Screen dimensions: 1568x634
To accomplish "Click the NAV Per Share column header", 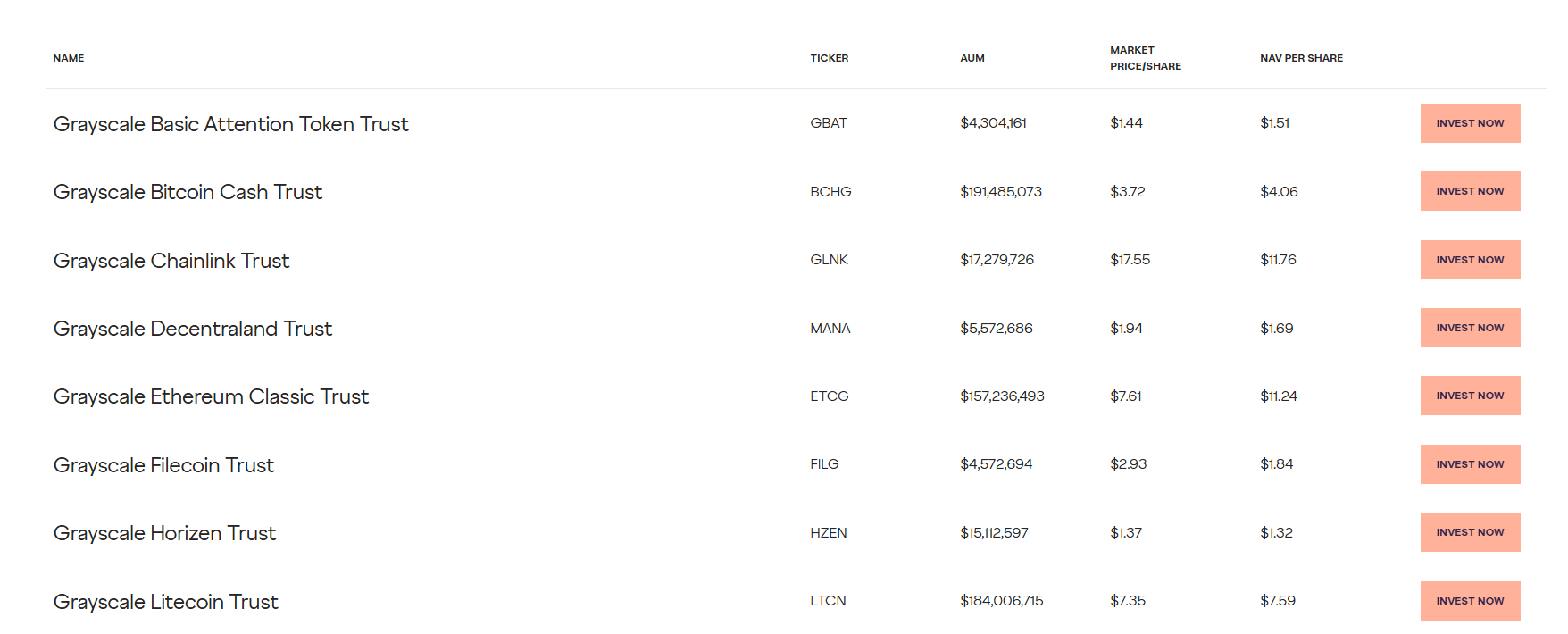I will pos(1301,58).
